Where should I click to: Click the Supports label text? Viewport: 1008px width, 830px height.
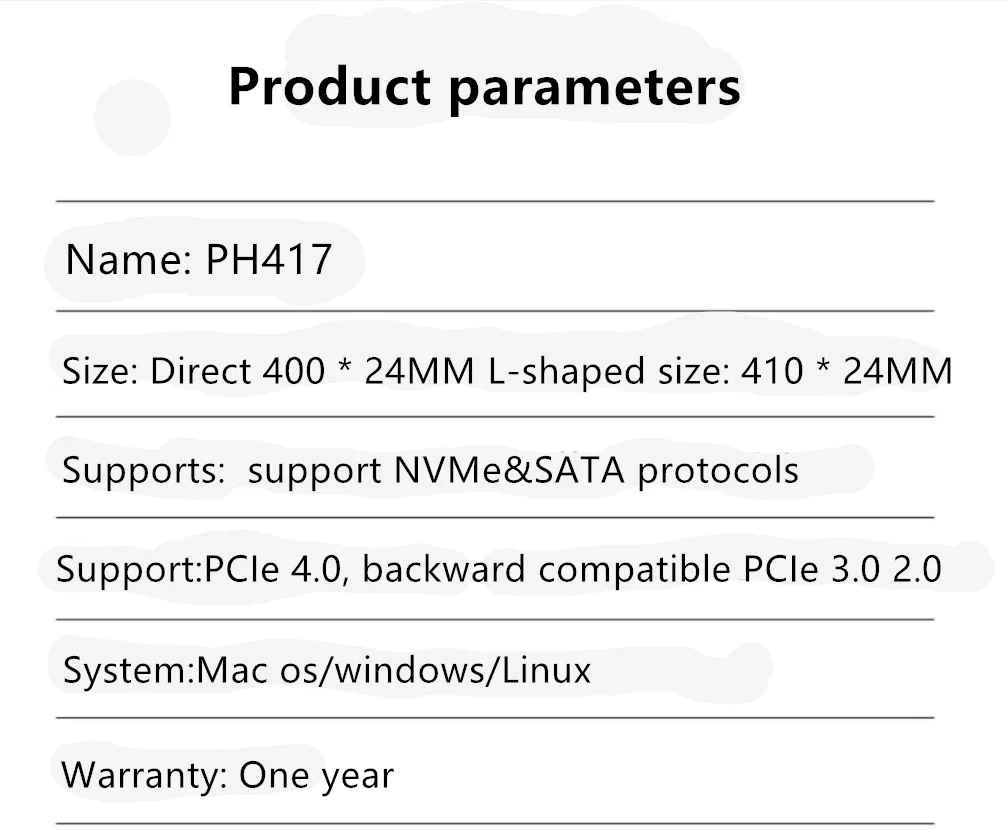143,471
